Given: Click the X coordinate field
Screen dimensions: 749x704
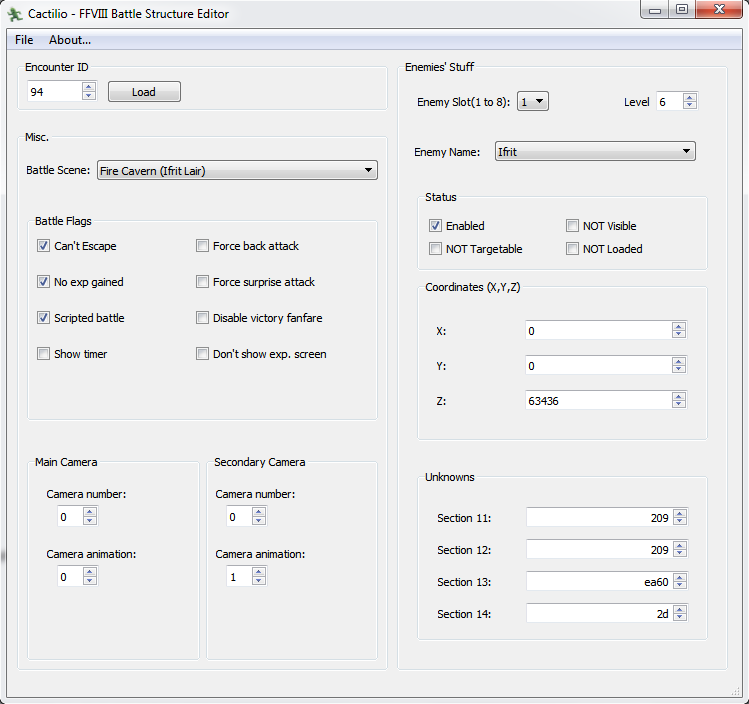Looking at the screenshot, I should [x=599, y=331].
